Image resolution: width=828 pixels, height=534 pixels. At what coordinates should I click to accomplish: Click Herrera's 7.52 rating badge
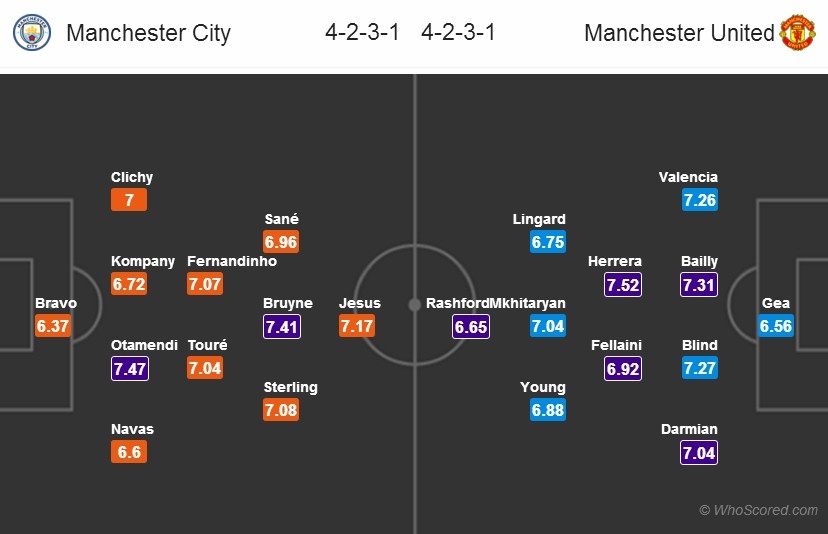pos(623,284)
